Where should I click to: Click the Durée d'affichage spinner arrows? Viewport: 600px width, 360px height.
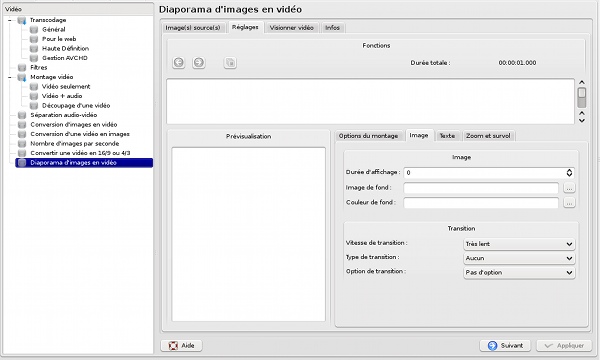pos(569,173)
